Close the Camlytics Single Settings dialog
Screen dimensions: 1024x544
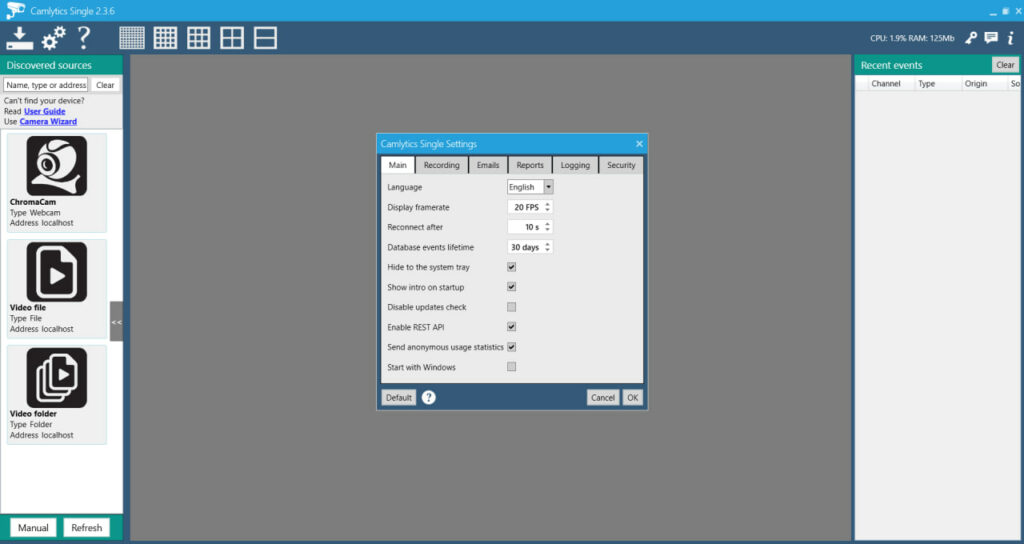click(639, 144)
